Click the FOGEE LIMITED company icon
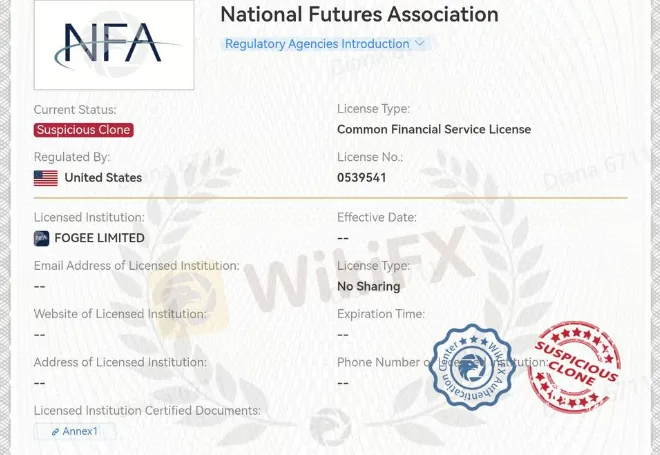 pos(42,238)
